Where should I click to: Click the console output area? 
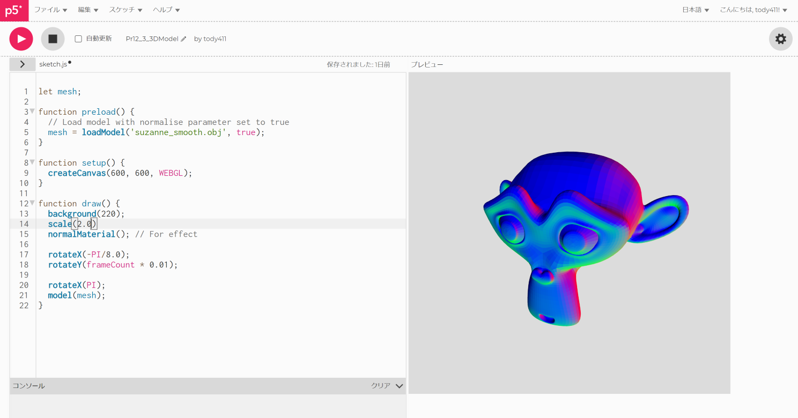coord(208,406)
